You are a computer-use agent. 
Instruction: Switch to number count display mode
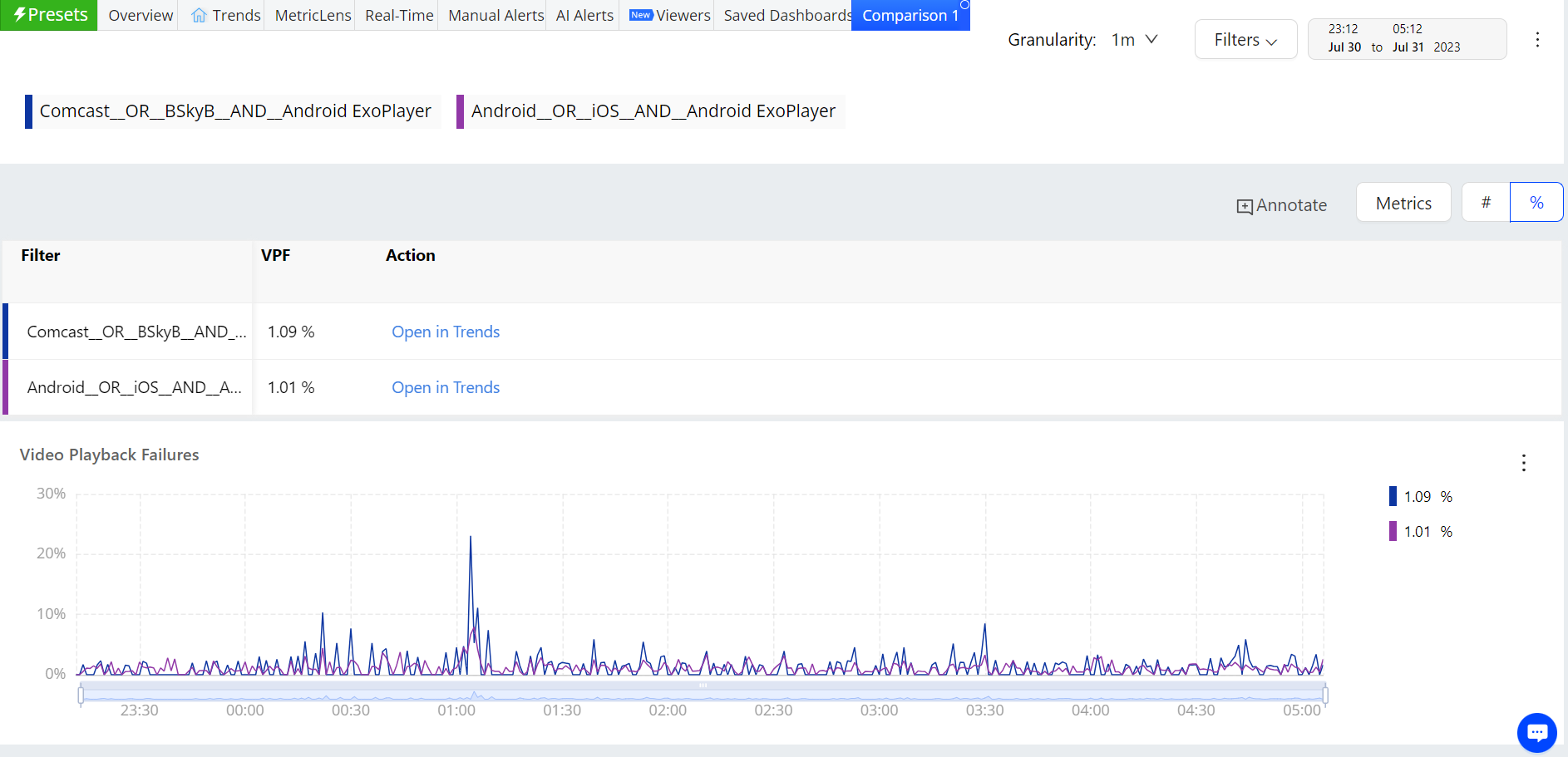click(1486, 203)
